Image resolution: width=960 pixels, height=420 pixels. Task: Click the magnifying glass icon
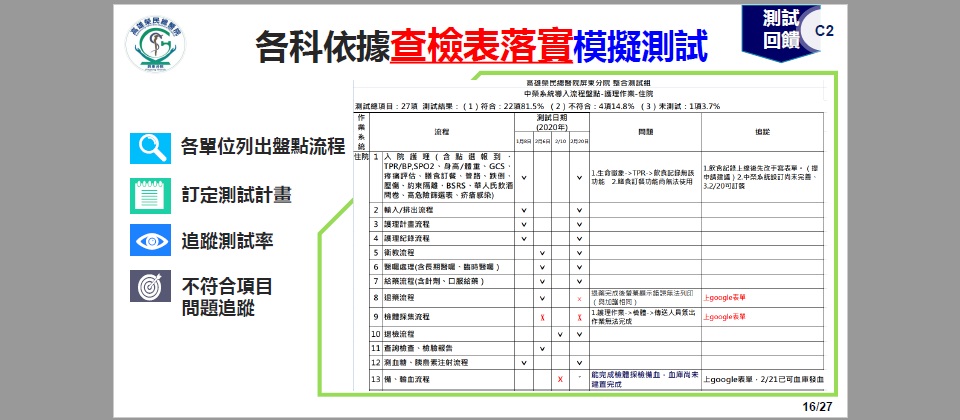pyautogui.click(x=150, y=148)
